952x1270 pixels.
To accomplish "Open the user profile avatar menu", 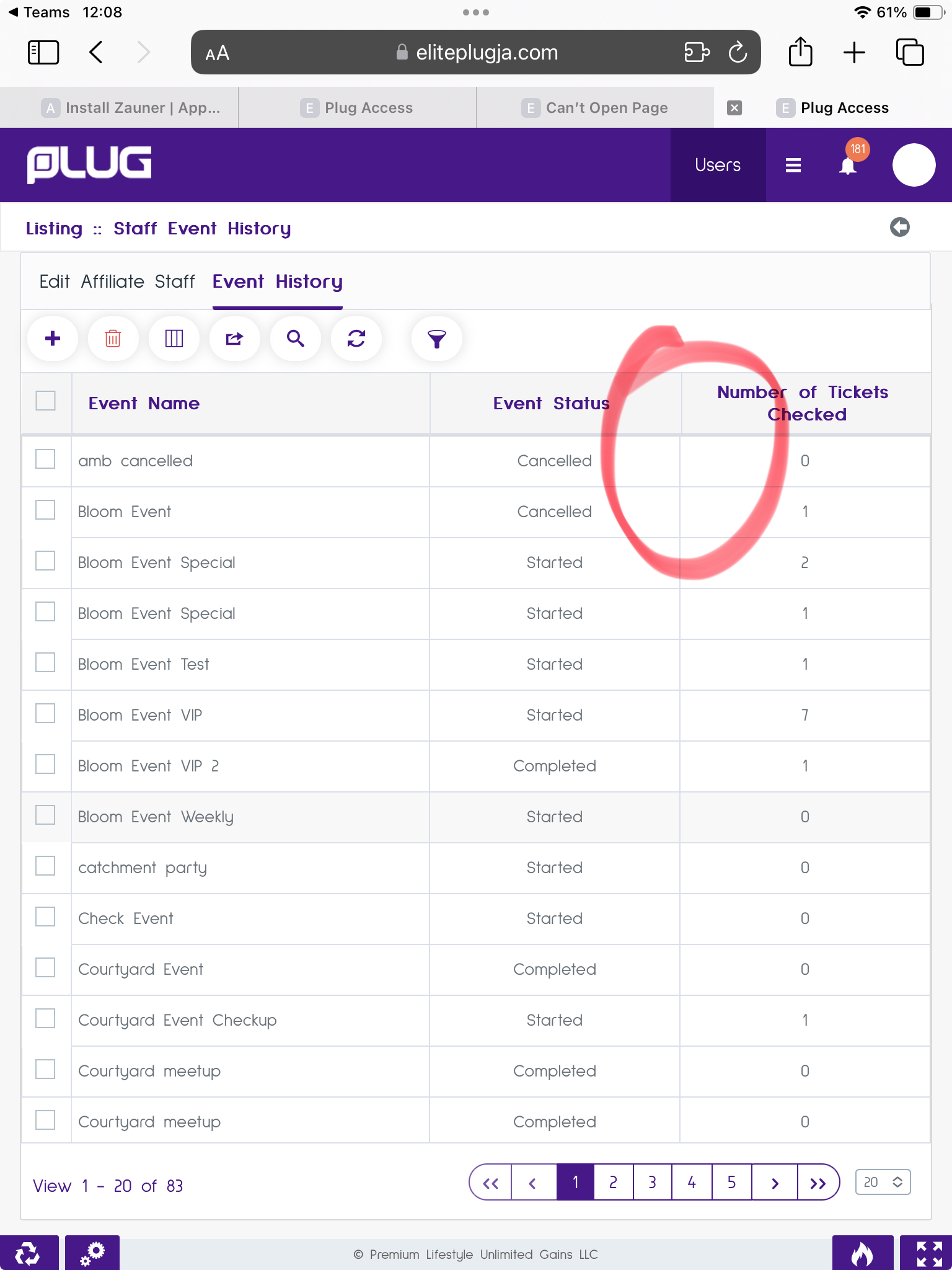I will [x=914, y=165].
